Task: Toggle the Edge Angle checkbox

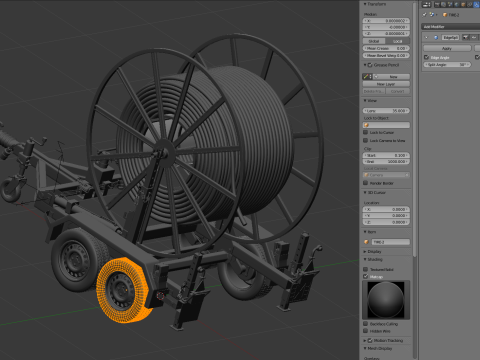Action: 426,57
